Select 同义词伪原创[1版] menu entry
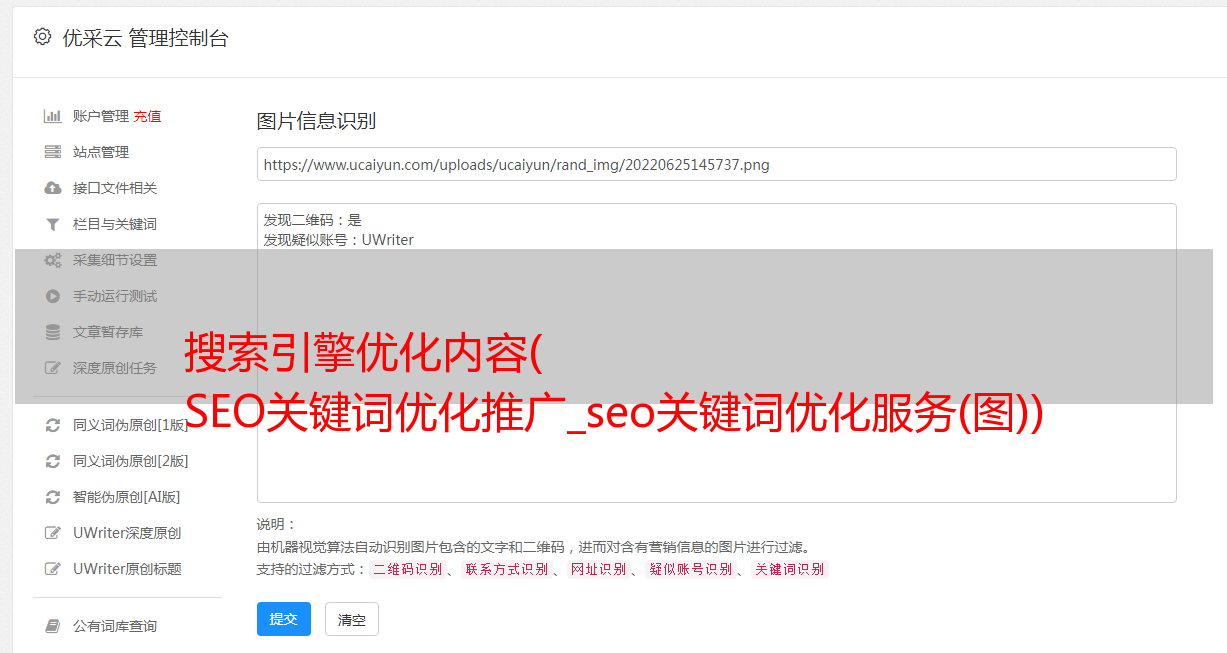This screenshot has height=653, width=1227. 131,425
